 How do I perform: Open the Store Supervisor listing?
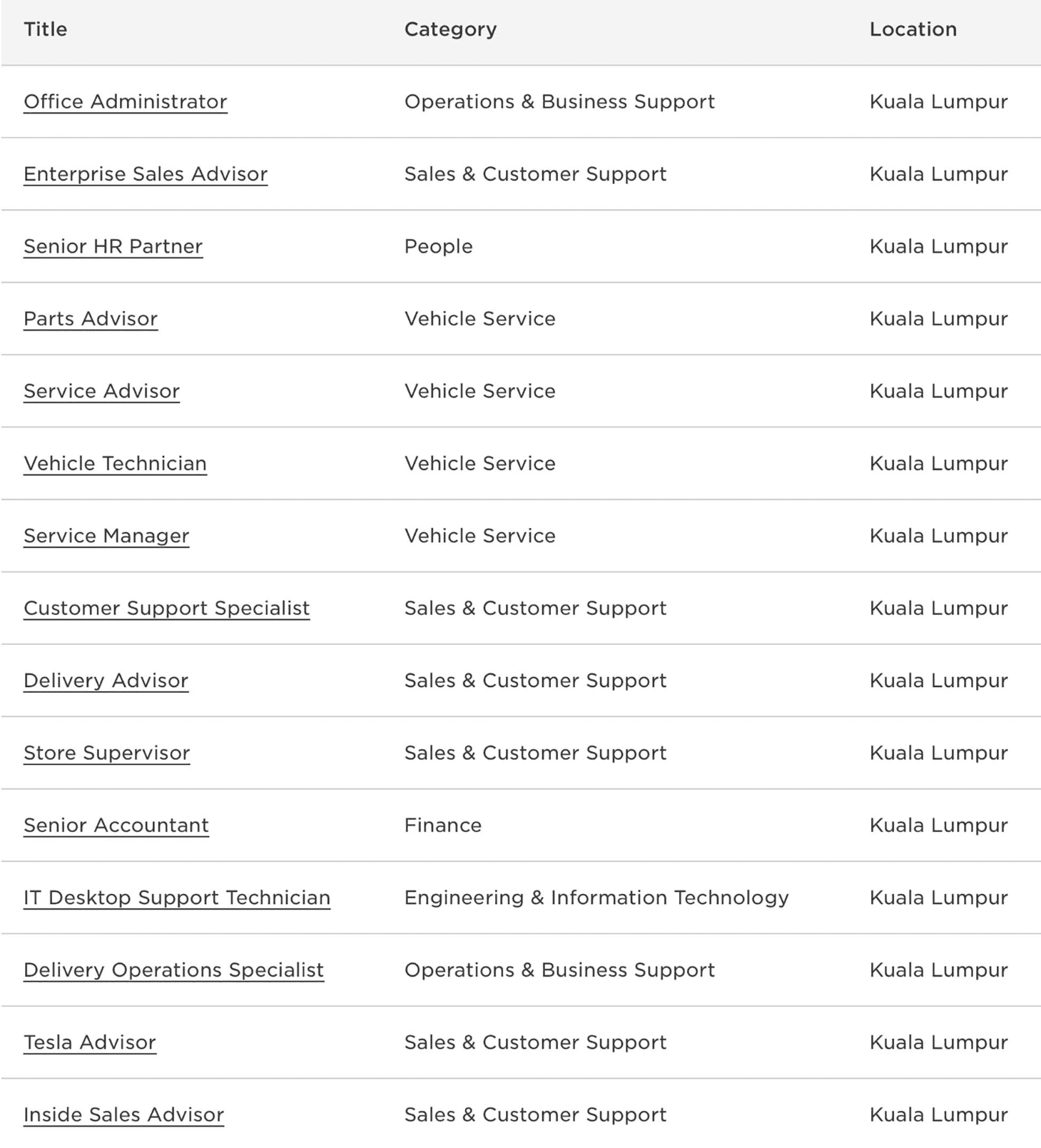coord(106,753)
